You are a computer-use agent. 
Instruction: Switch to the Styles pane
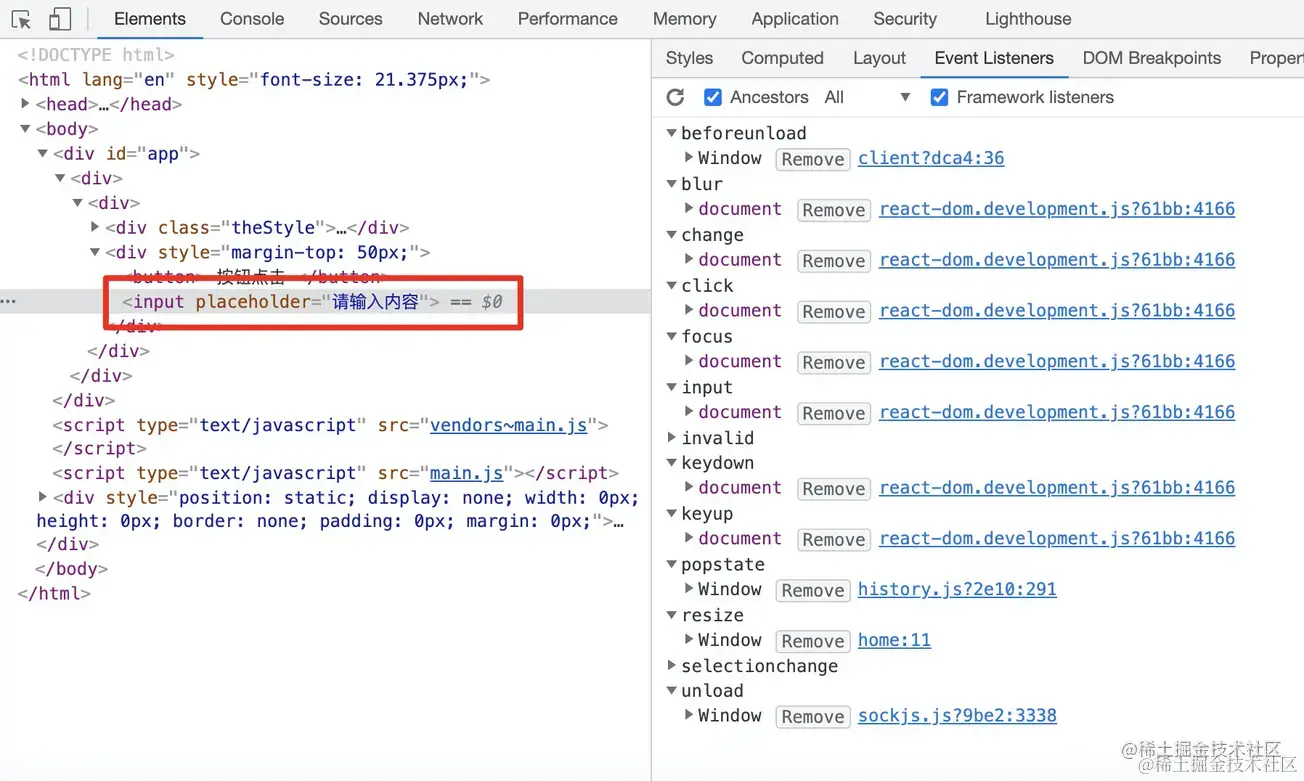689,58
